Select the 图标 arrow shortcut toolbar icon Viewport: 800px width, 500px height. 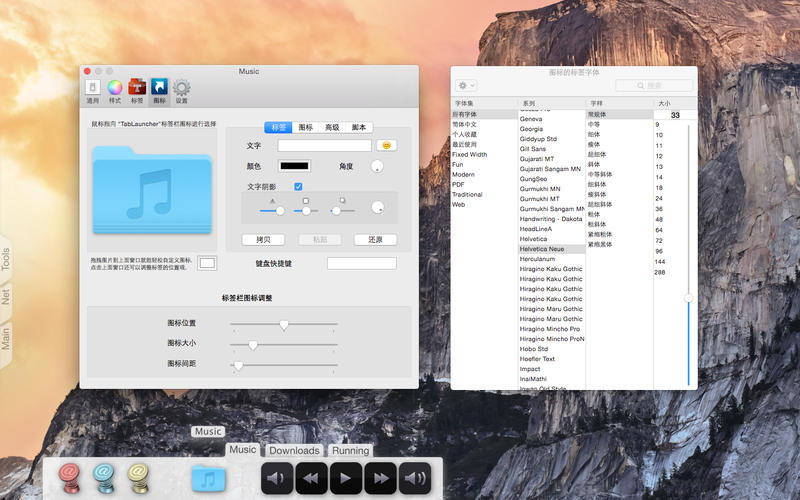(x=159, y=91)
